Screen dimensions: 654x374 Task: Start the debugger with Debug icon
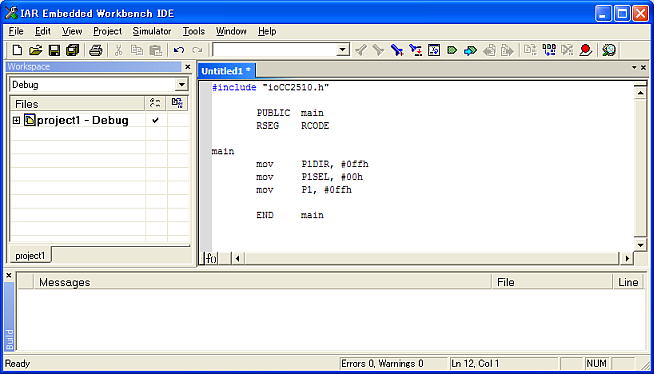tap(609, 50)
